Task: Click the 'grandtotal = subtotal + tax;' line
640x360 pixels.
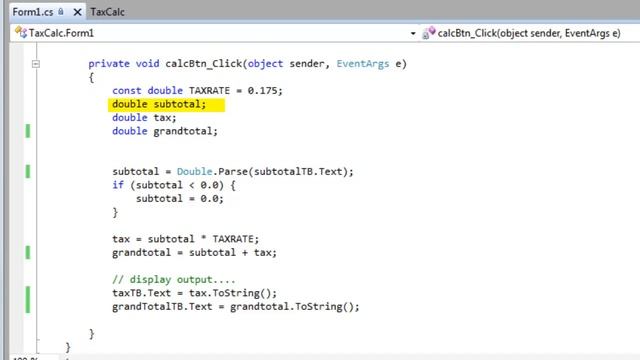Action: click(194, 253)
